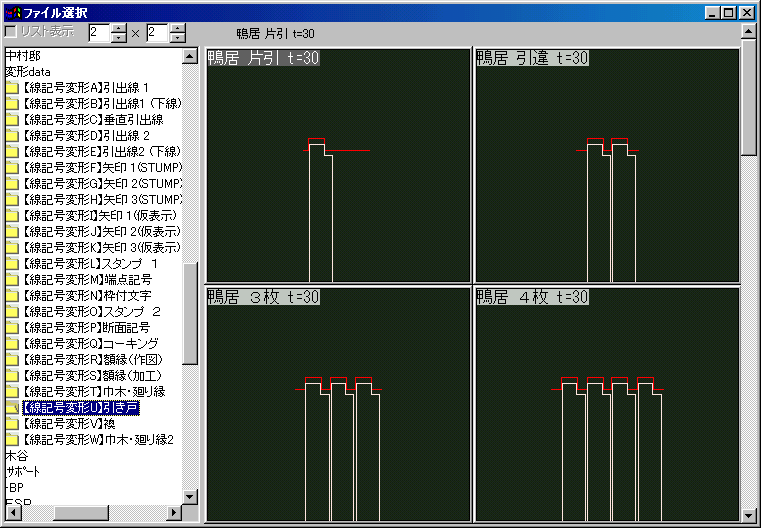761x528 pixels.
Task: Click the preview pane vertical scrollbar thumb
Action: 749,97
